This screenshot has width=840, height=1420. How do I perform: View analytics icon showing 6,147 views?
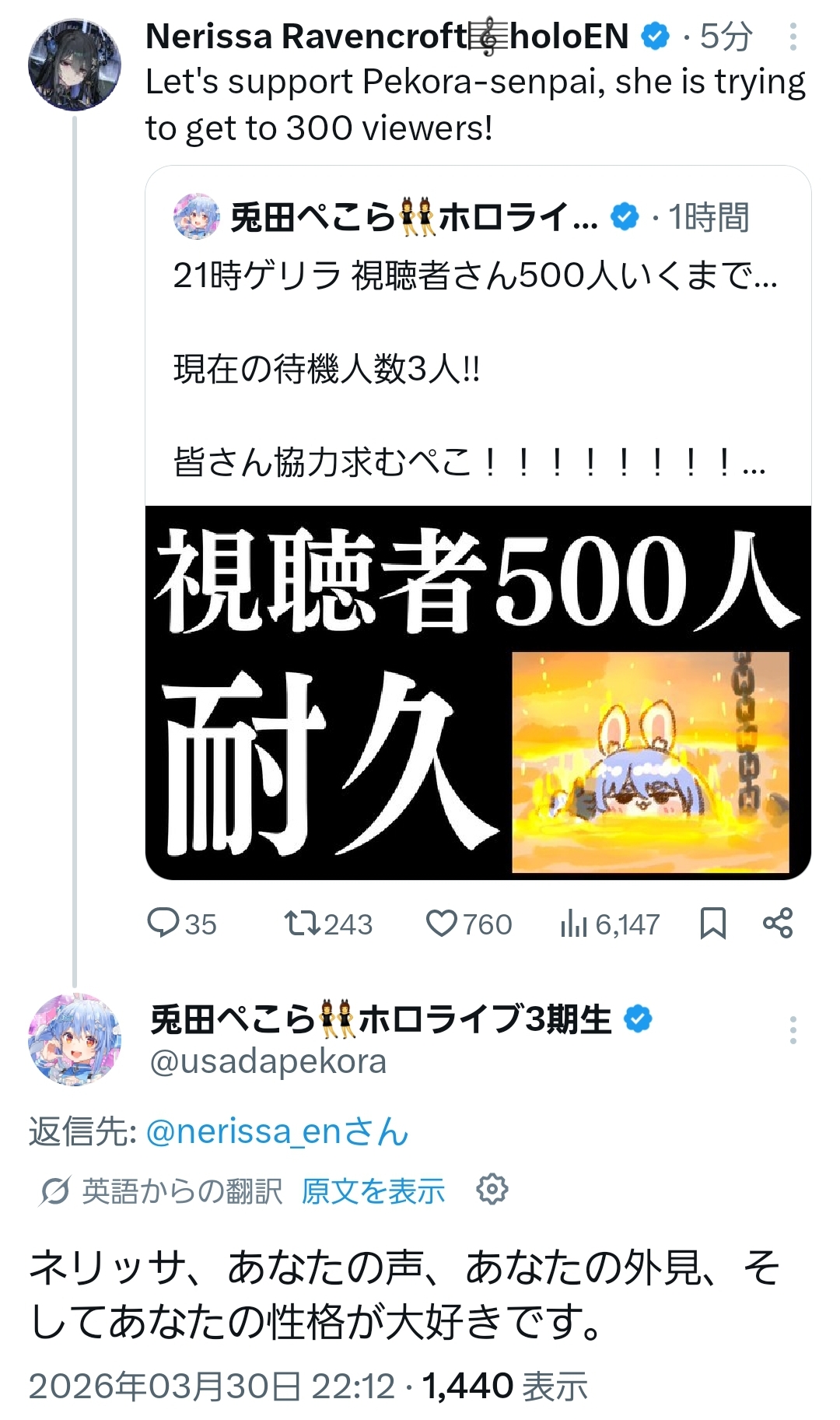[573, 924]
